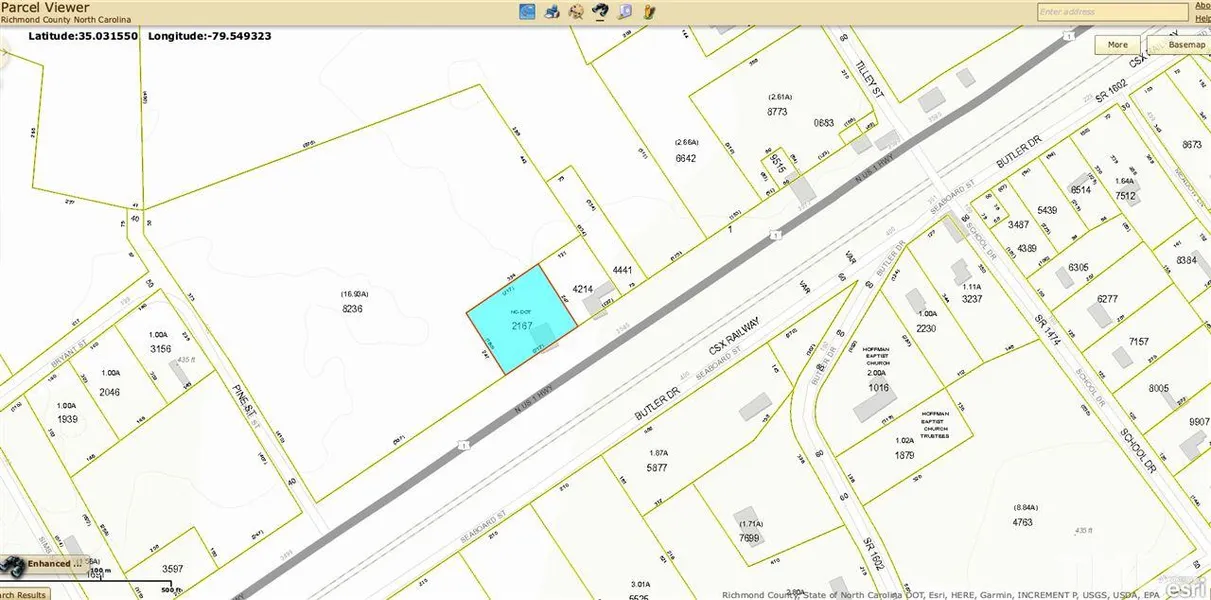
Task: Expand the More options button
Action: point(1117,45)
